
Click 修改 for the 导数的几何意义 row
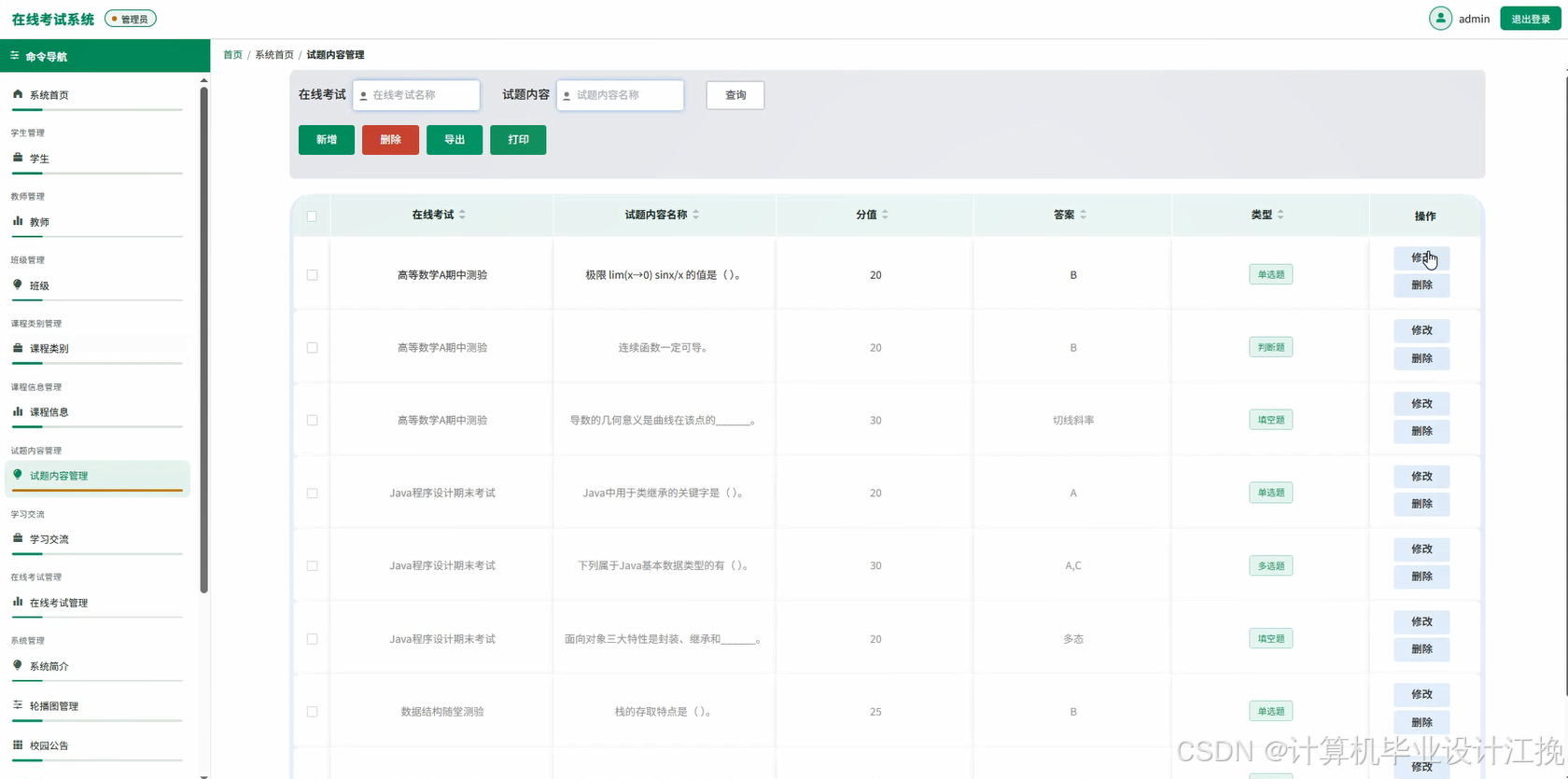(x=1421, y=403)
